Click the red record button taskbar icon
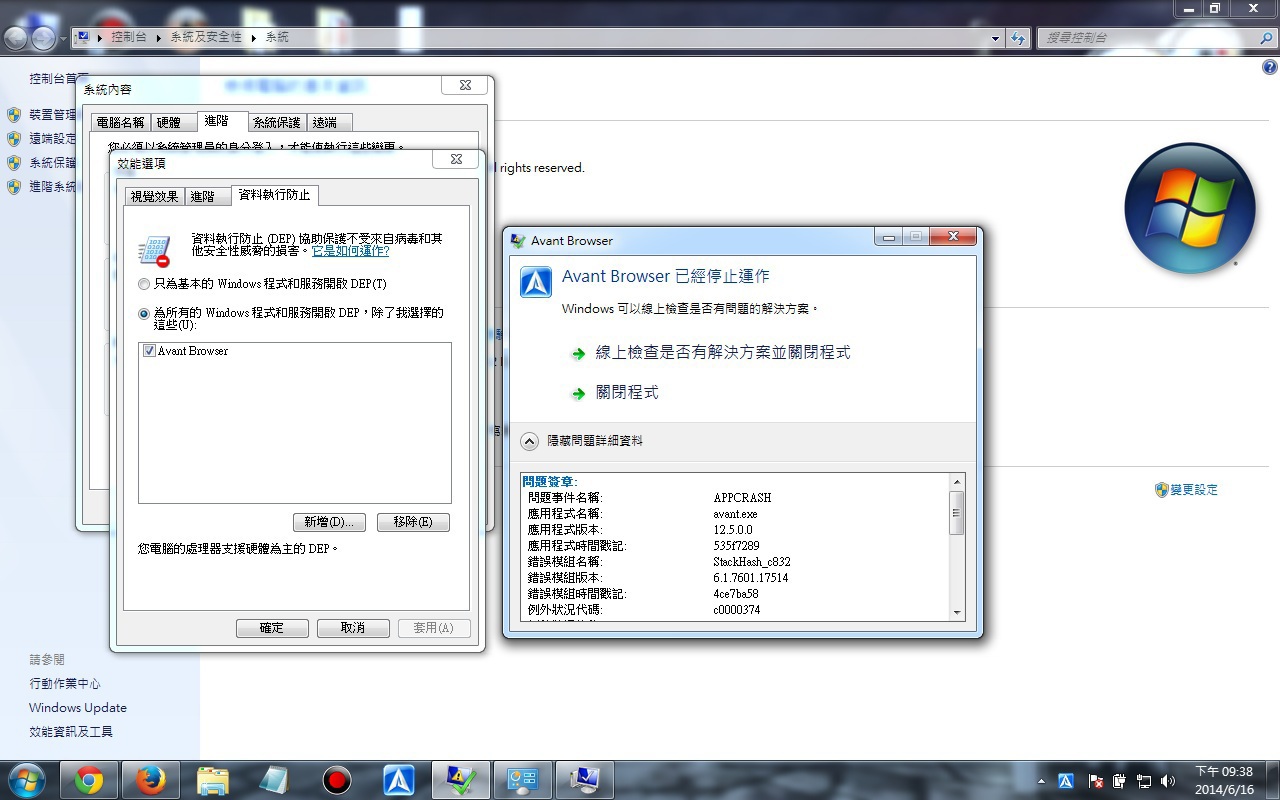 337,780
